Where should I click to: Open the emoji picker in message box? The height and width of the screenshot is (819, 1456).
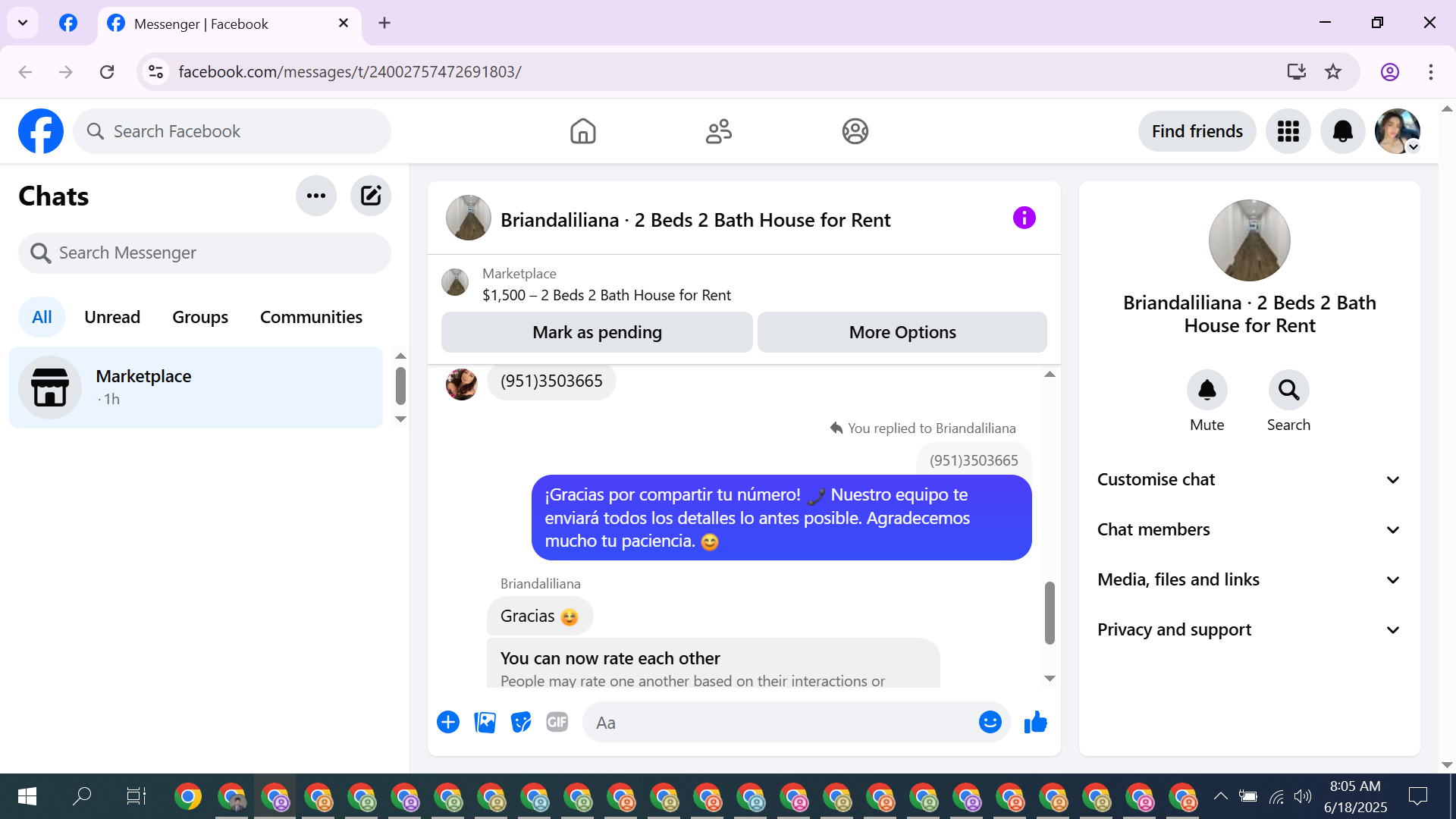(990, 722)
